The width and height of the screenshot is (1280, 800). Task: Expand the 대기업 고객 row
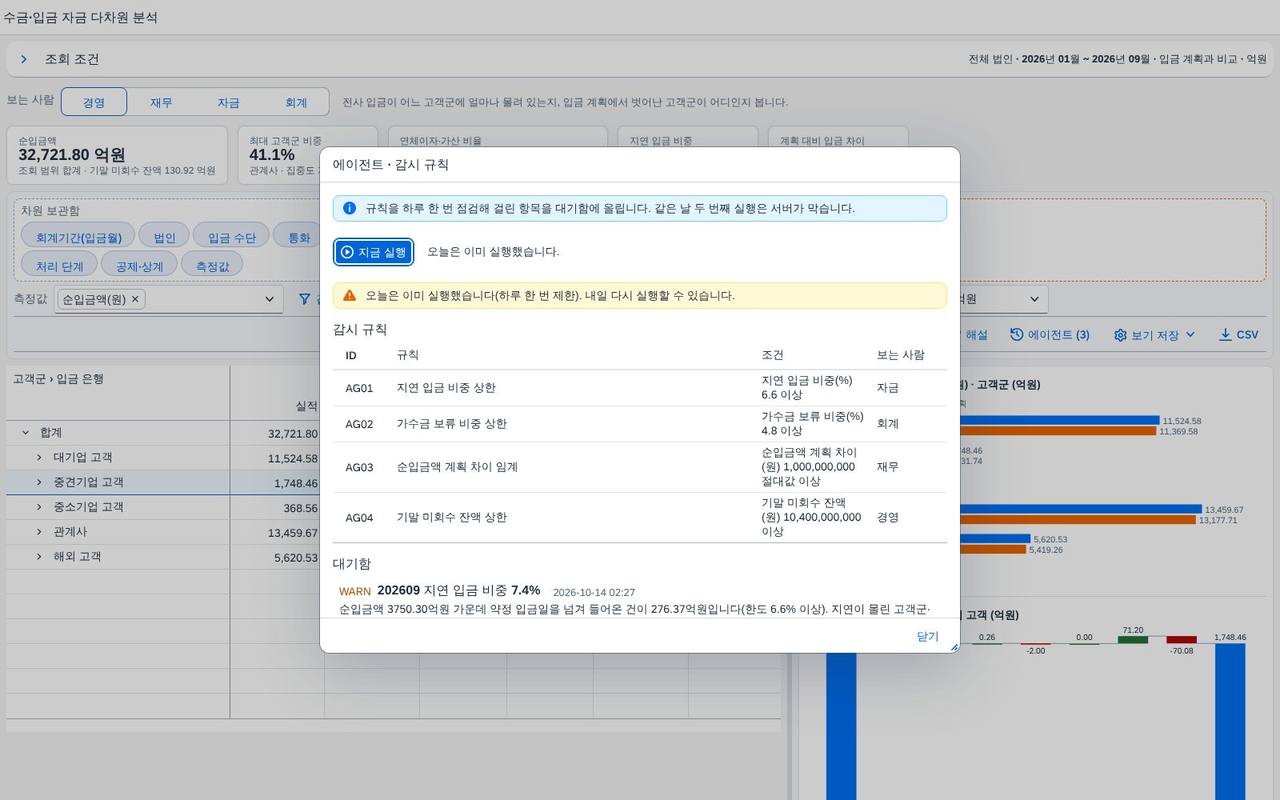coord(39,458)
